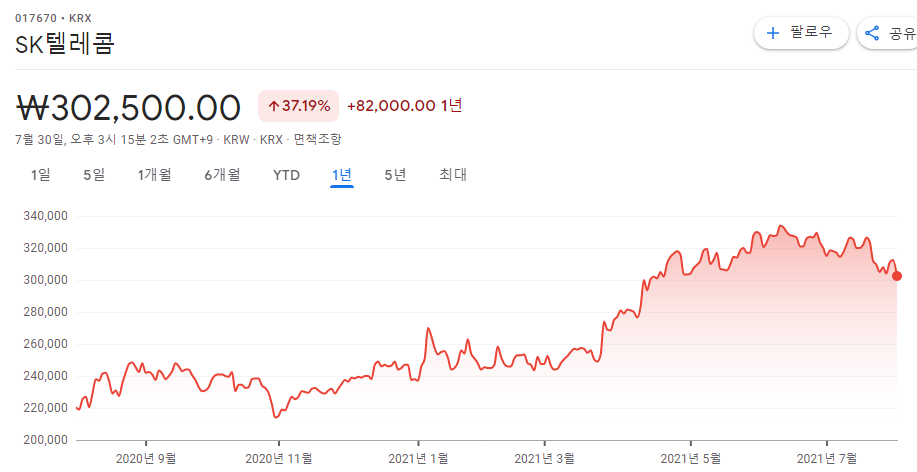Viewport: 917px width, 472px height.
Task: Click the 220,000 y-axis label
Action: (x=46, y=408)
